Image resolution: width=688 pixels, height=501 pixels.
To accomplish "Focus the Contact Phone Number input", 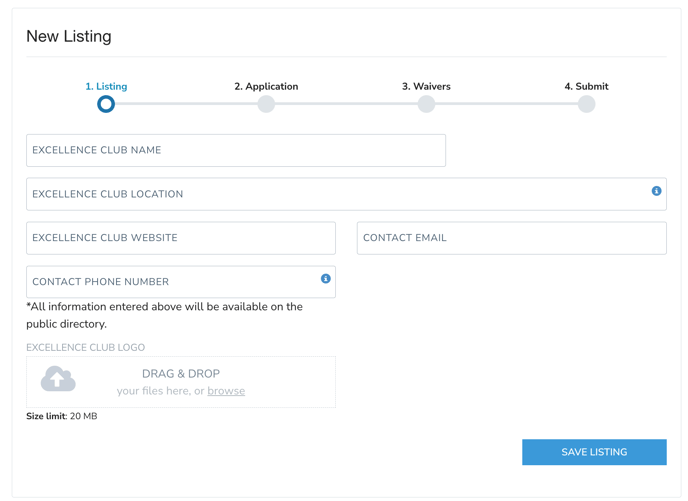I will pyautogui.click(x=170, y=282).
